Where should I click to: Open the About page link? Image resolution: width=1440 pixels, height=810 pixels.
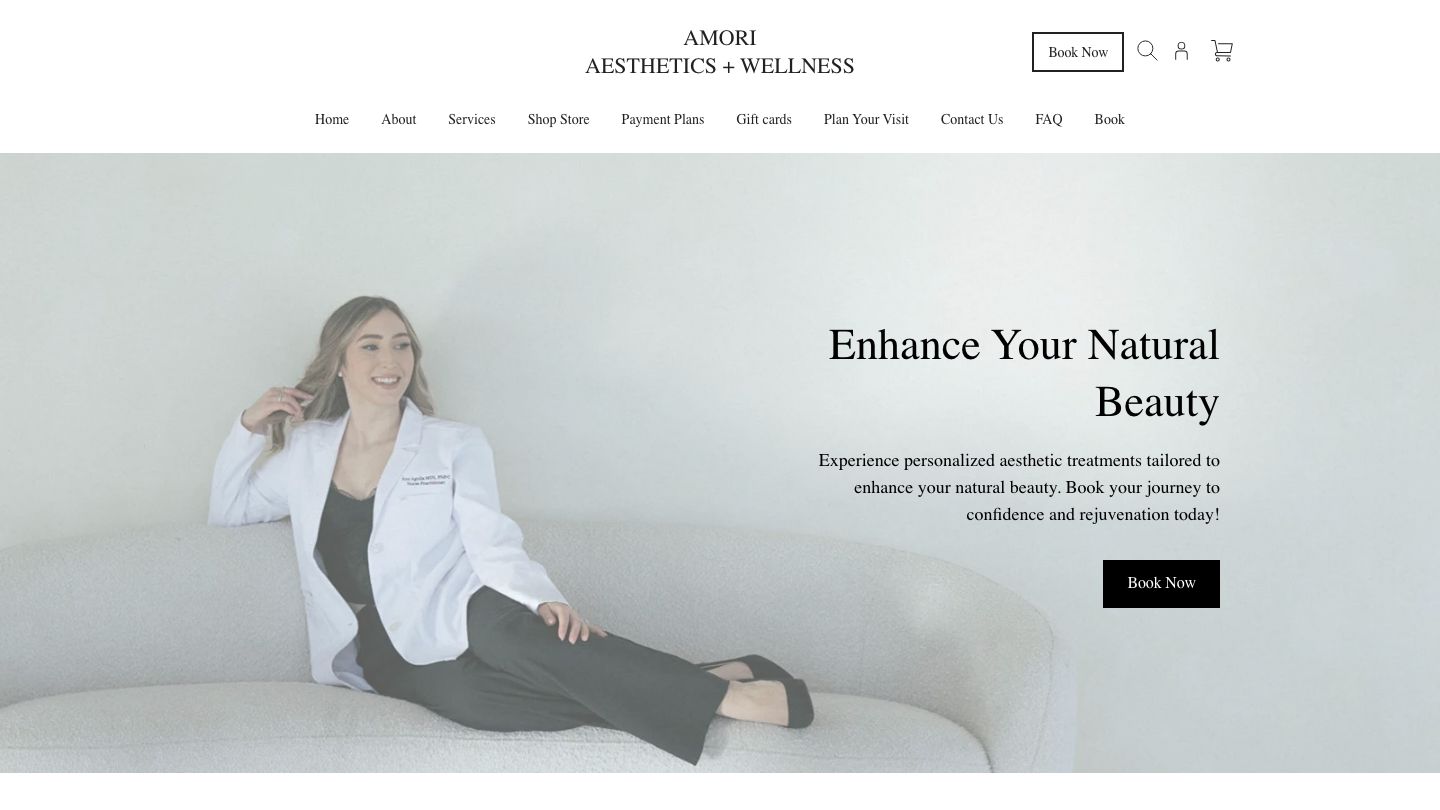coord(398,120)
